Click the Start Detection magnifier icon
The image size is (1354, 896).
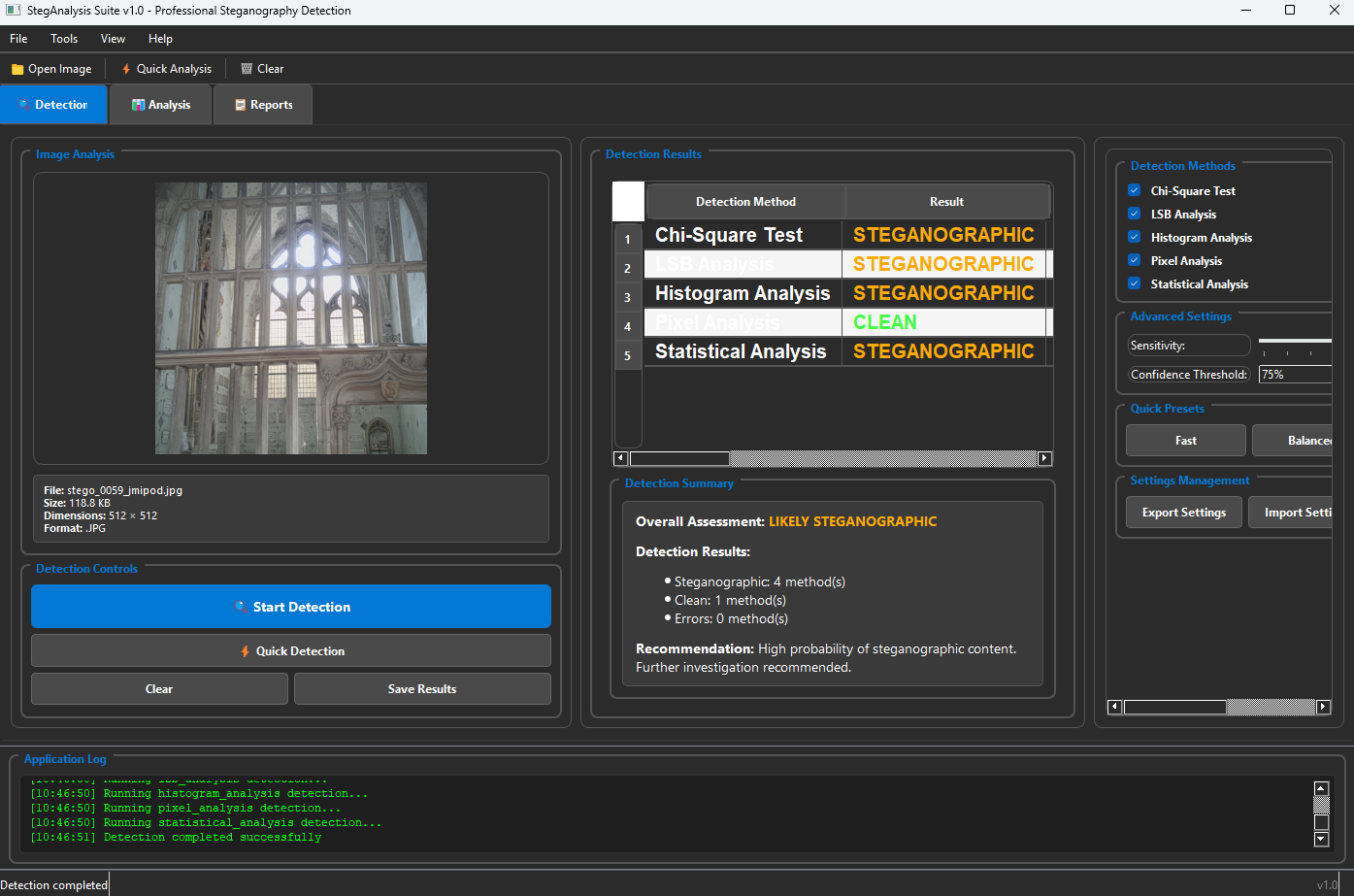(240, 607)
